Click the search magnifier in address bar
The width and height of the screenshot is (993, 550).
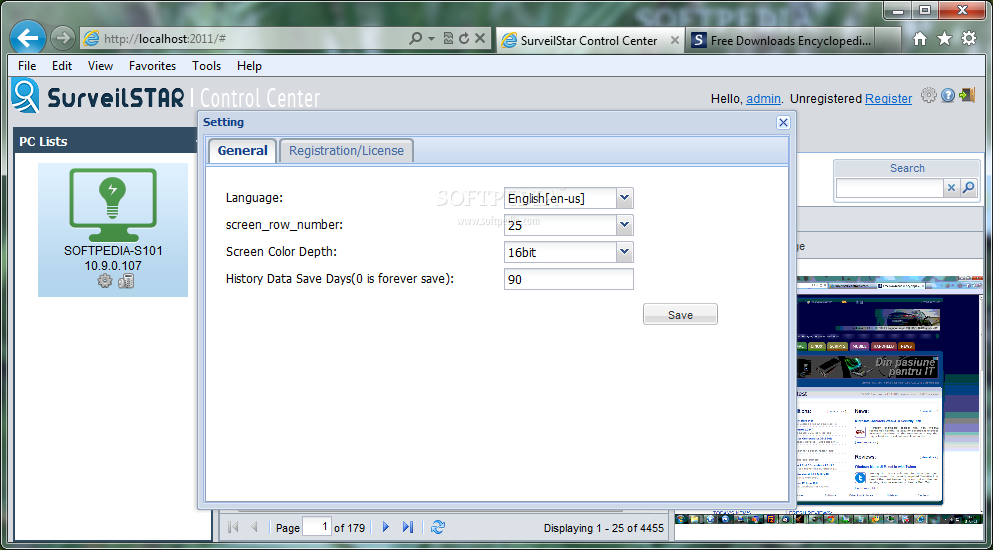point(415,39)
